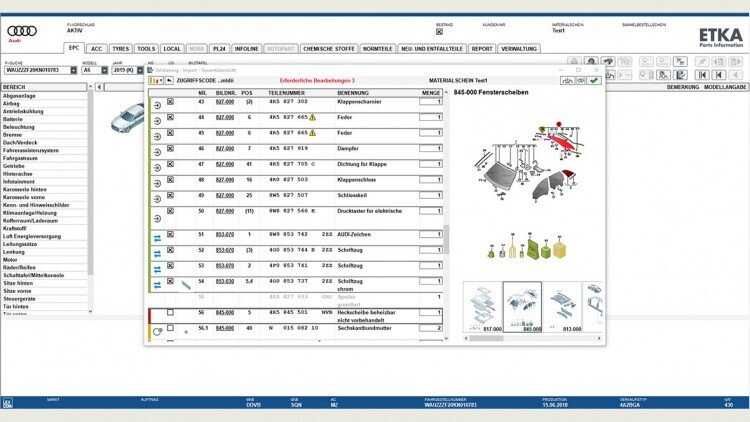Click the skip-to-first navigation icon in main toolbar
This screenshot has height=422, width=750.
pyautogui.click(x=702, y=75)
